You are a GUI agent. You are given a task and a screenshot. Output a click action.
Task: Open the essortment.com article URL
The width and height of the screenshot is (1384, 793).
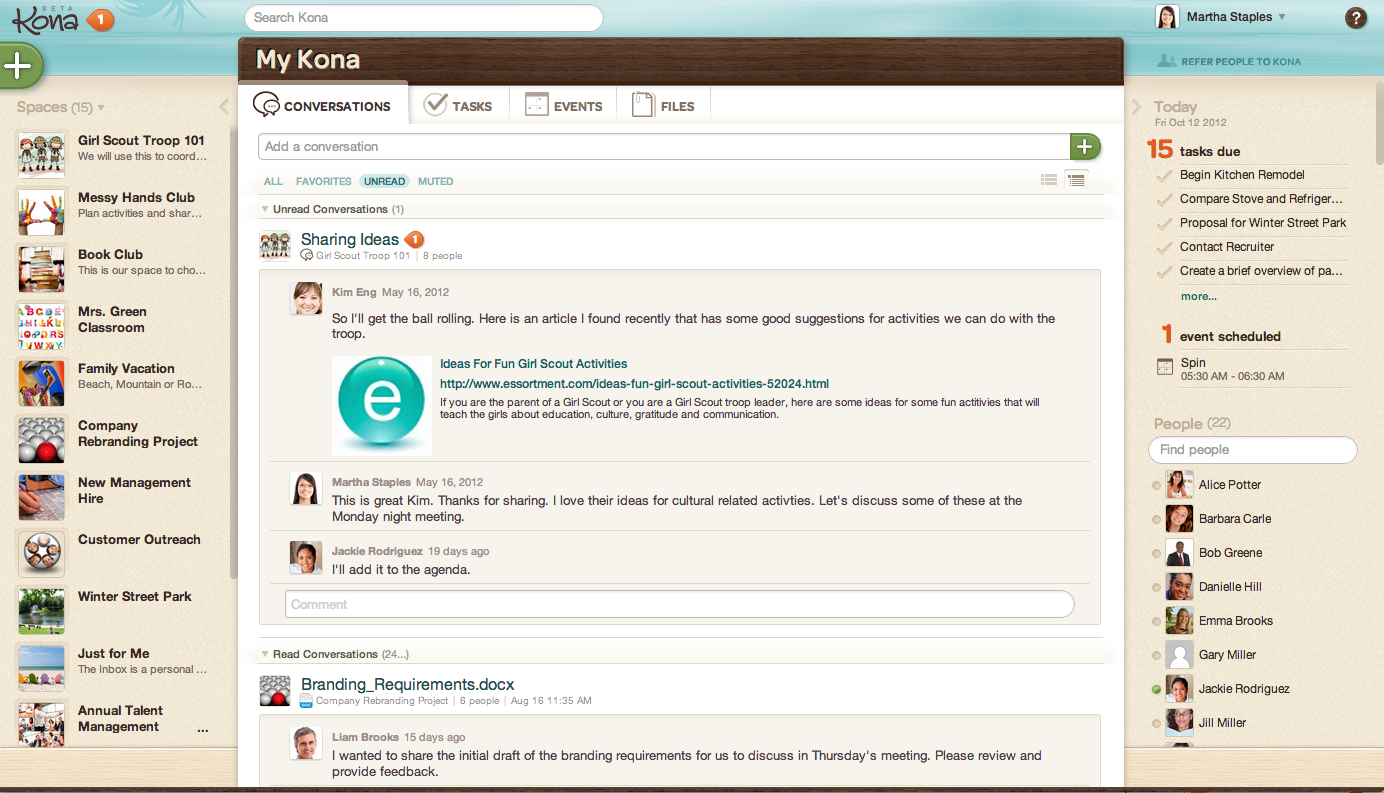634,384
